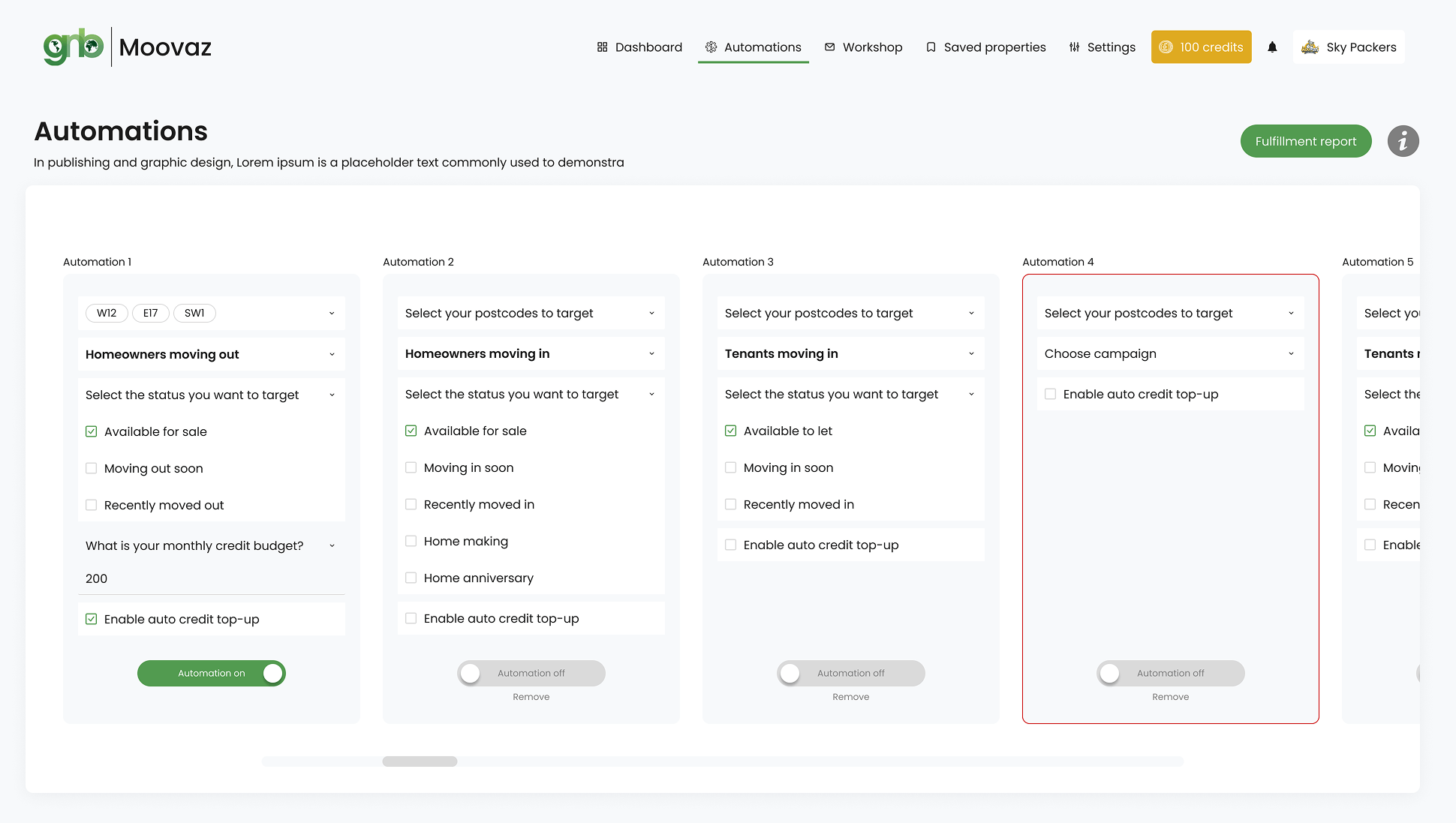The height and width of the screenshot is (823, 1456).
Task: Open the info icon beside Fulfillment report
Action: (x=1403, y=141)
